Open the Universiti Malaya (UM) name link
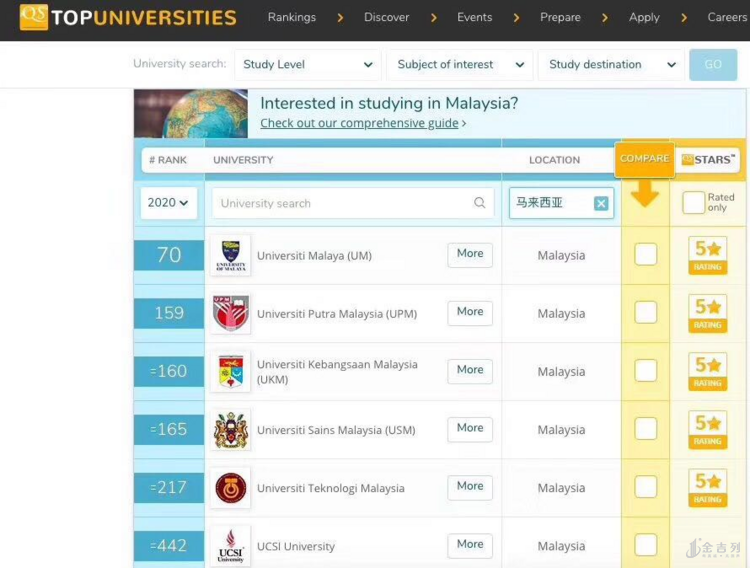The image size is (750, 568). click(314, 256)
